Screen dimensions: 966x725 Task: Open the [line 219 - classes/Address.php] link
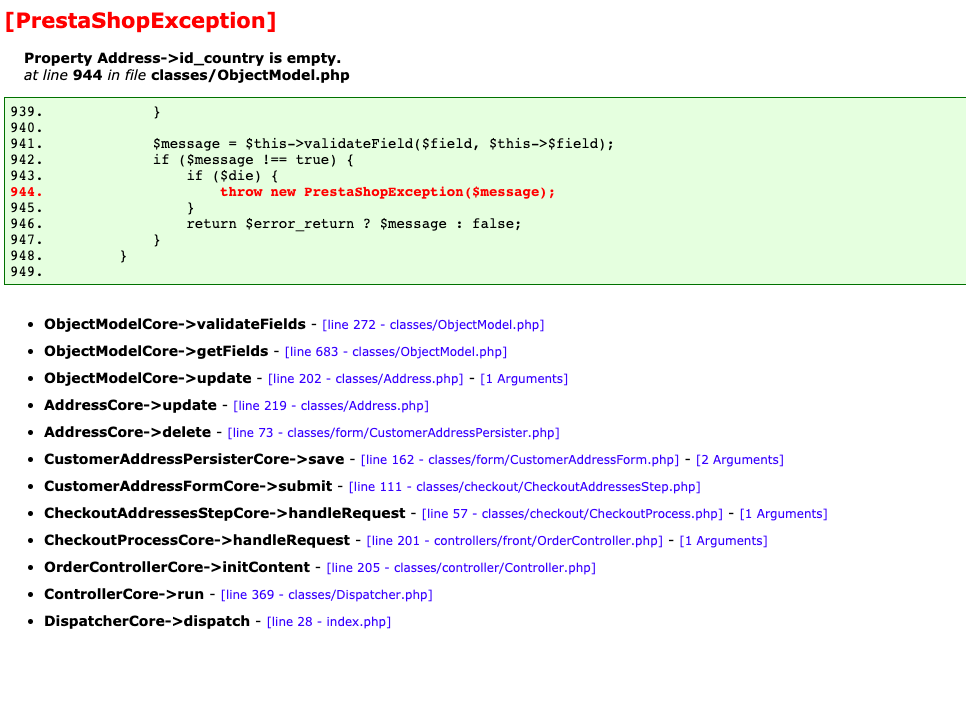pyautogui.click(x=331, y=406)
